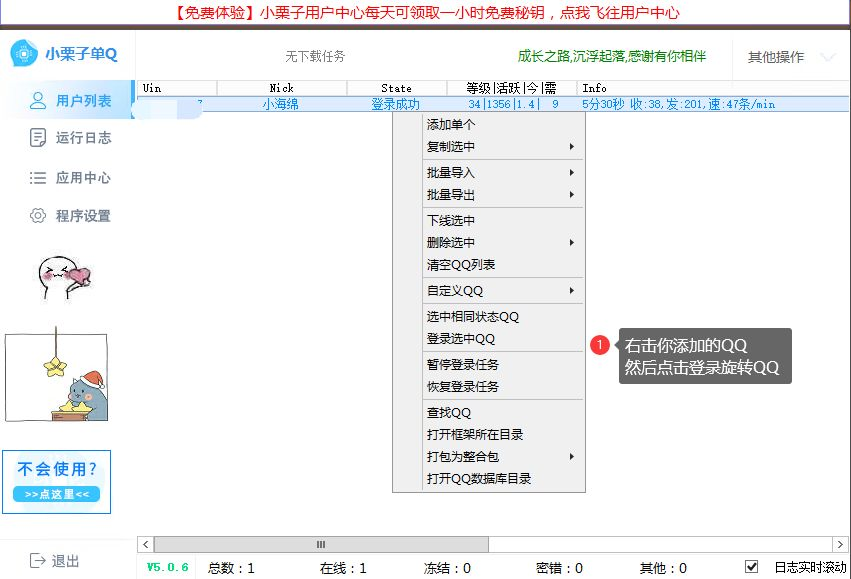The width and height of the screenshot is (851, 579).
Task: Click the horizontal scrollbar right arrow
Action: tap(840, 544)
